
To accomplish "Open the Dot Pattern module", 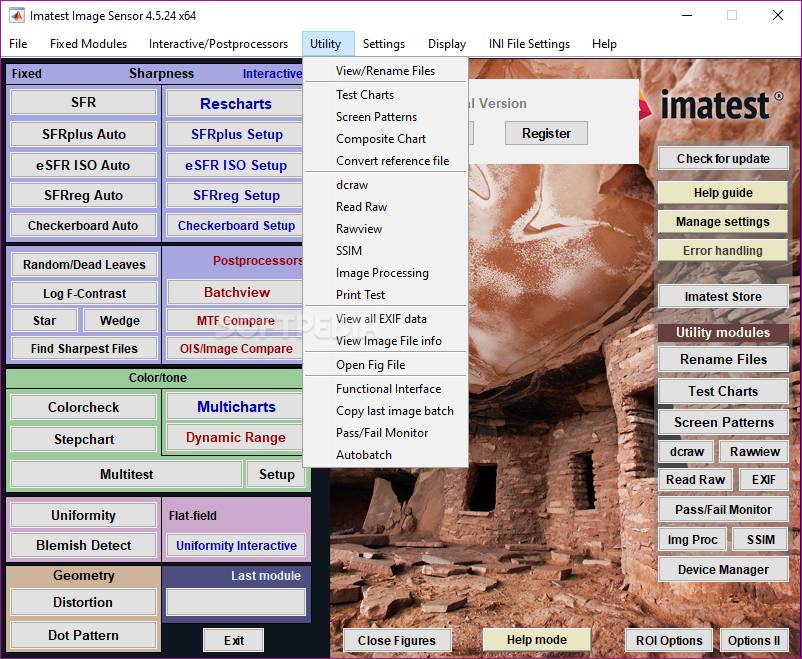I will pyautogui.click(x=83, y=635).
